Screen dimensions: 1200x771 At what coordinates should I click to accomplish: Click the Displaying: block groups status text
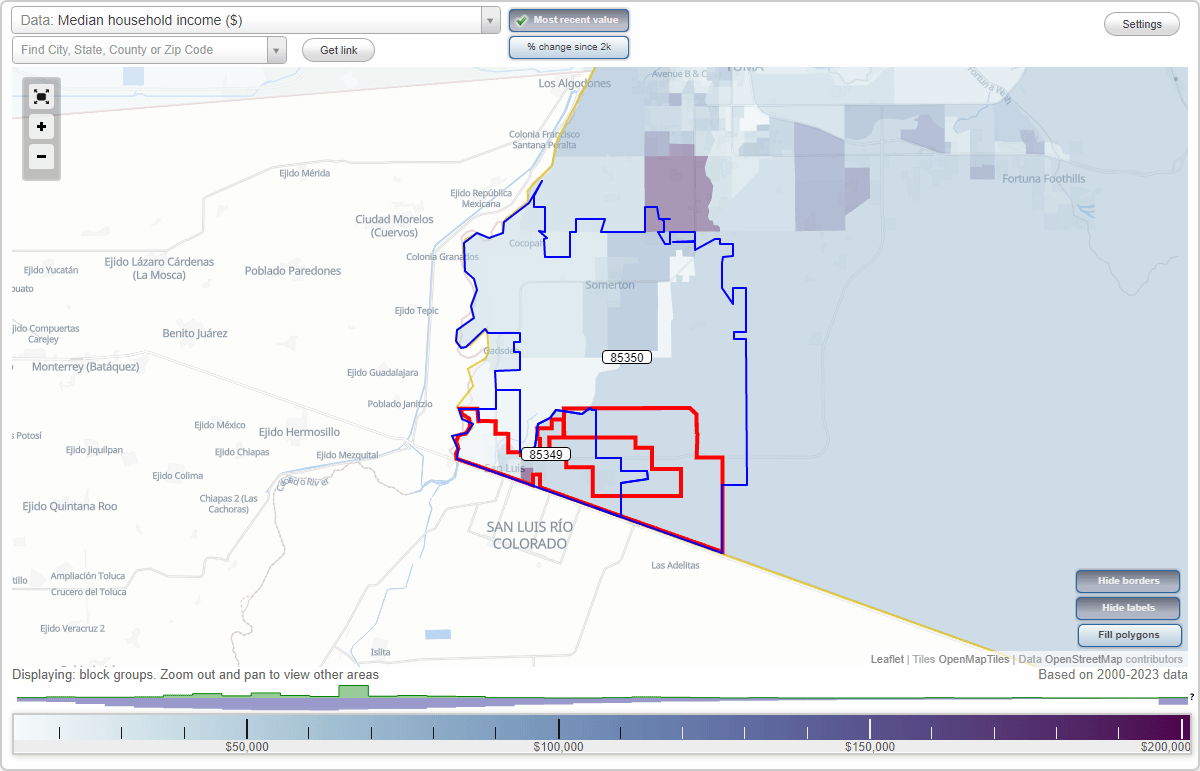[196, 675]
